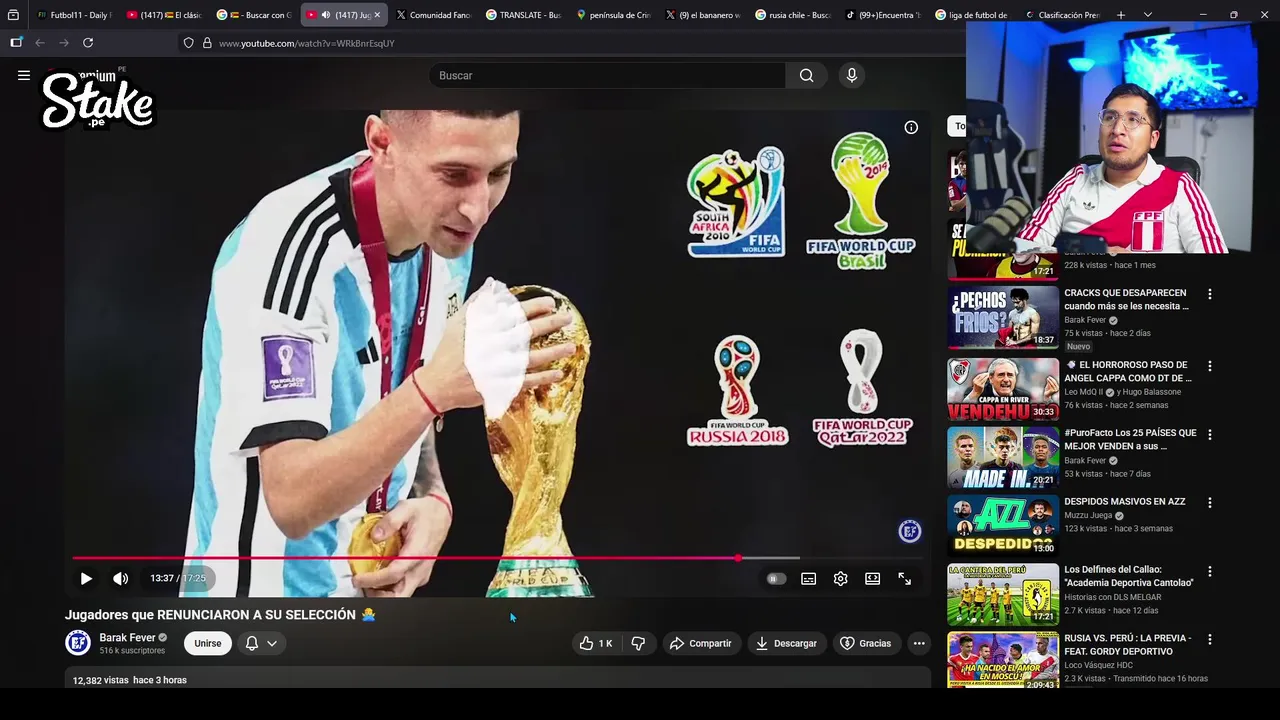Toggle the autoplay switch in player

(775, 578)
